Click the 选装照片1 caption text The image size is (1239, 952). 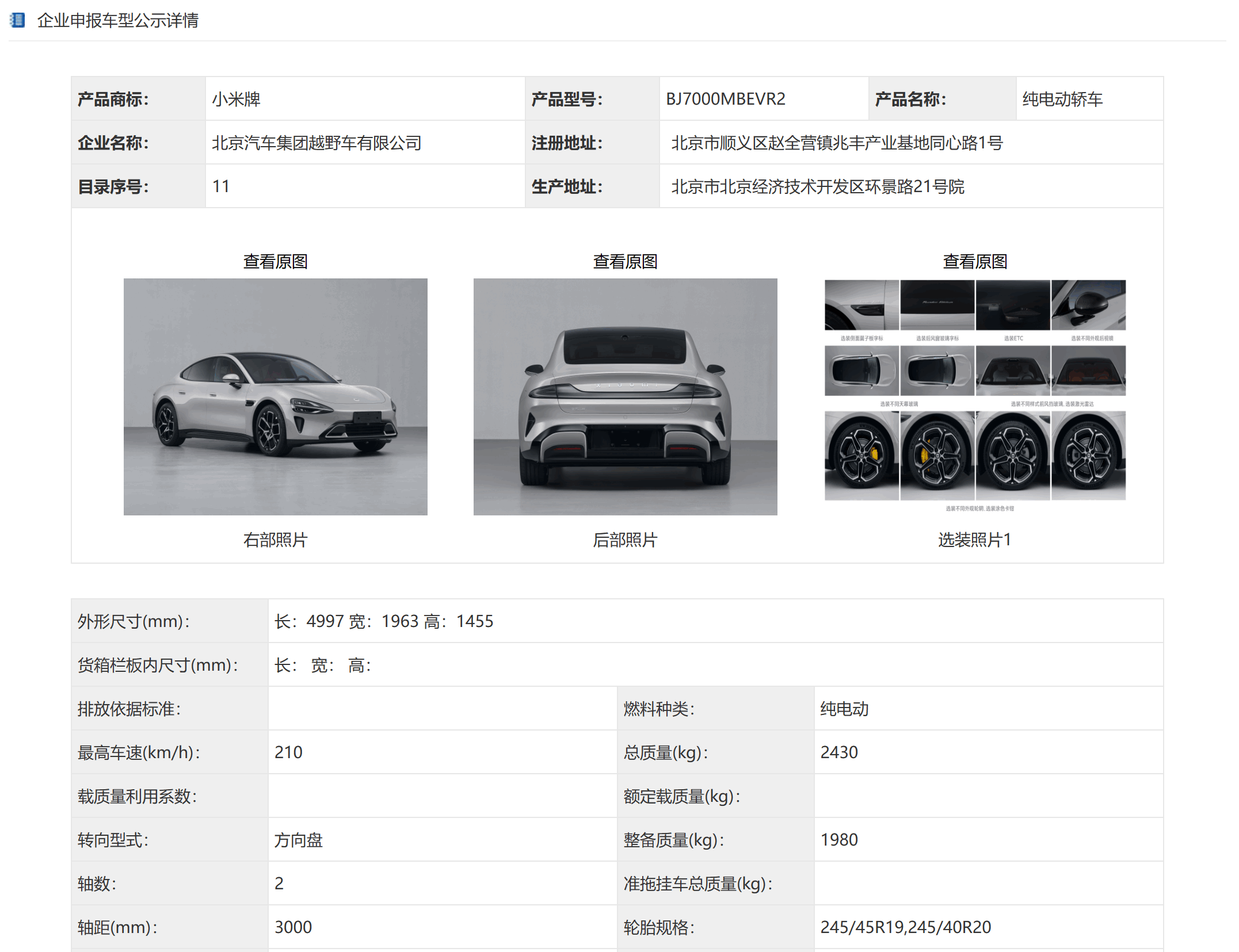coord(975,540)
